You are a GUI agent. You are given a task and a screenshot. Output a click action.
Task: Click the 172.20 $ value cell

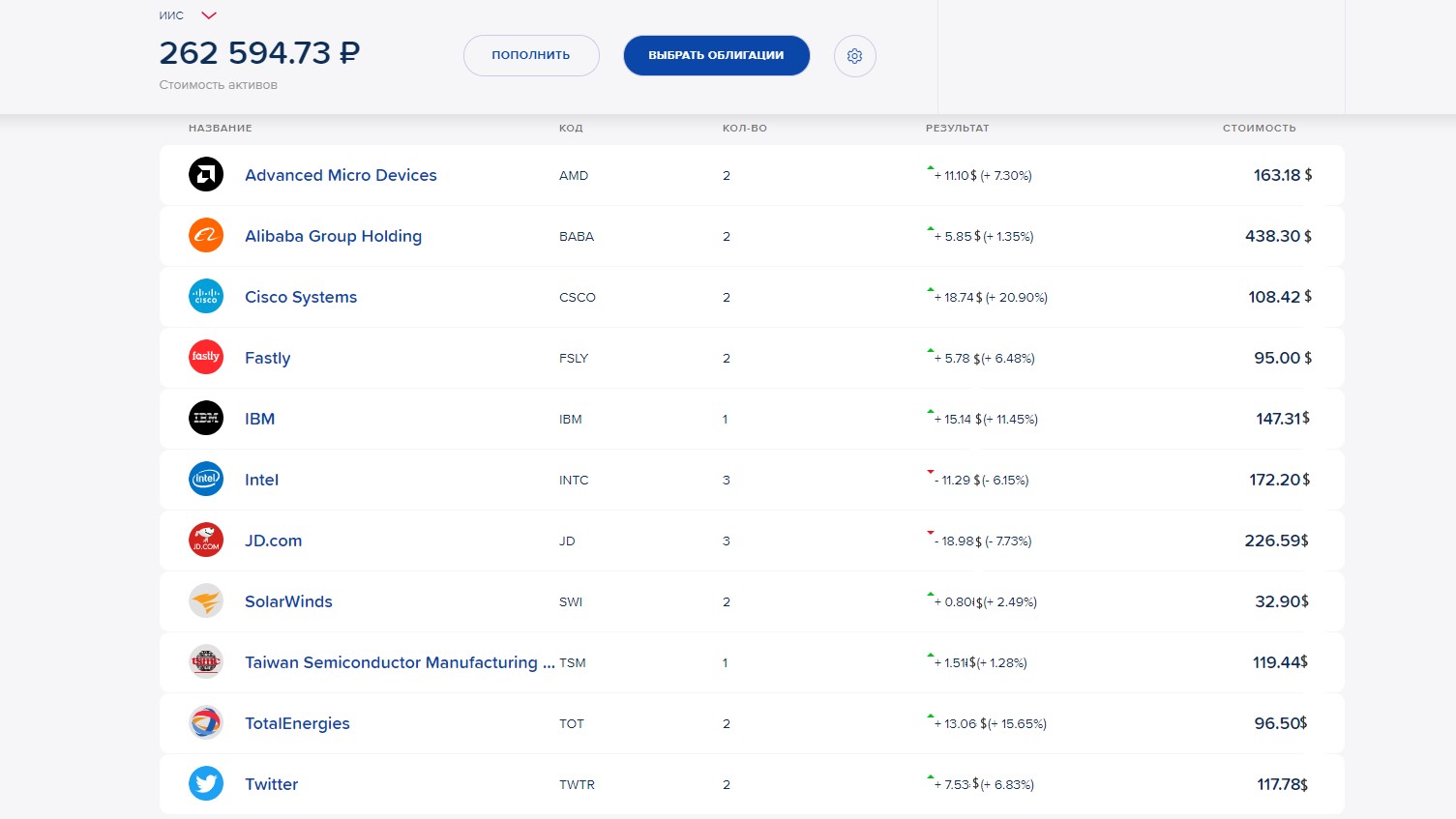1279,480
